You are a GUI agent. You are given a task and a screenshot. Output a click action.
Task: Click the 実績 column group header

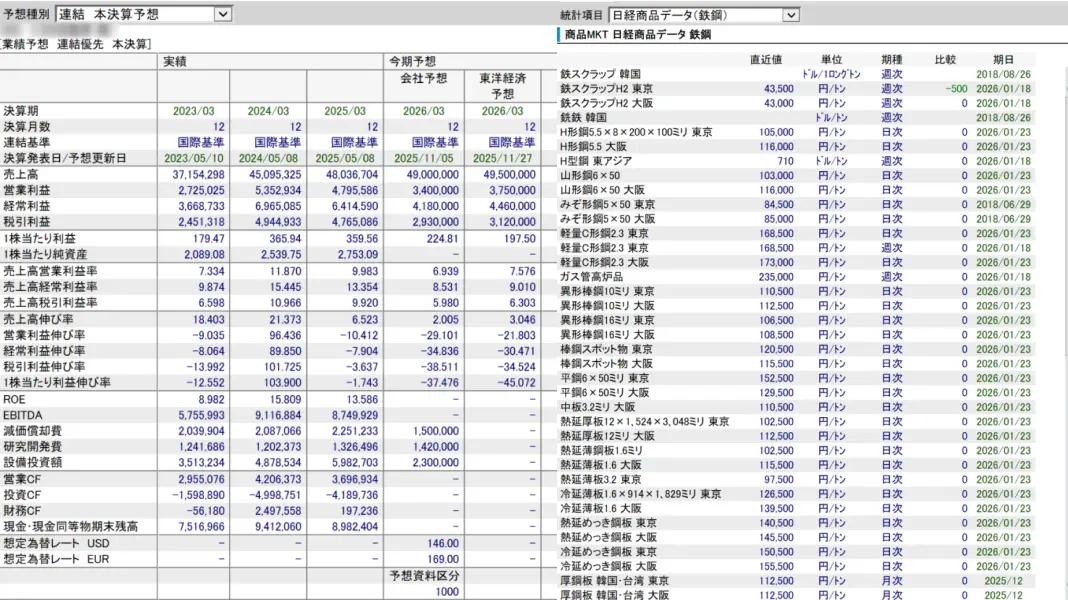(175, 61)
